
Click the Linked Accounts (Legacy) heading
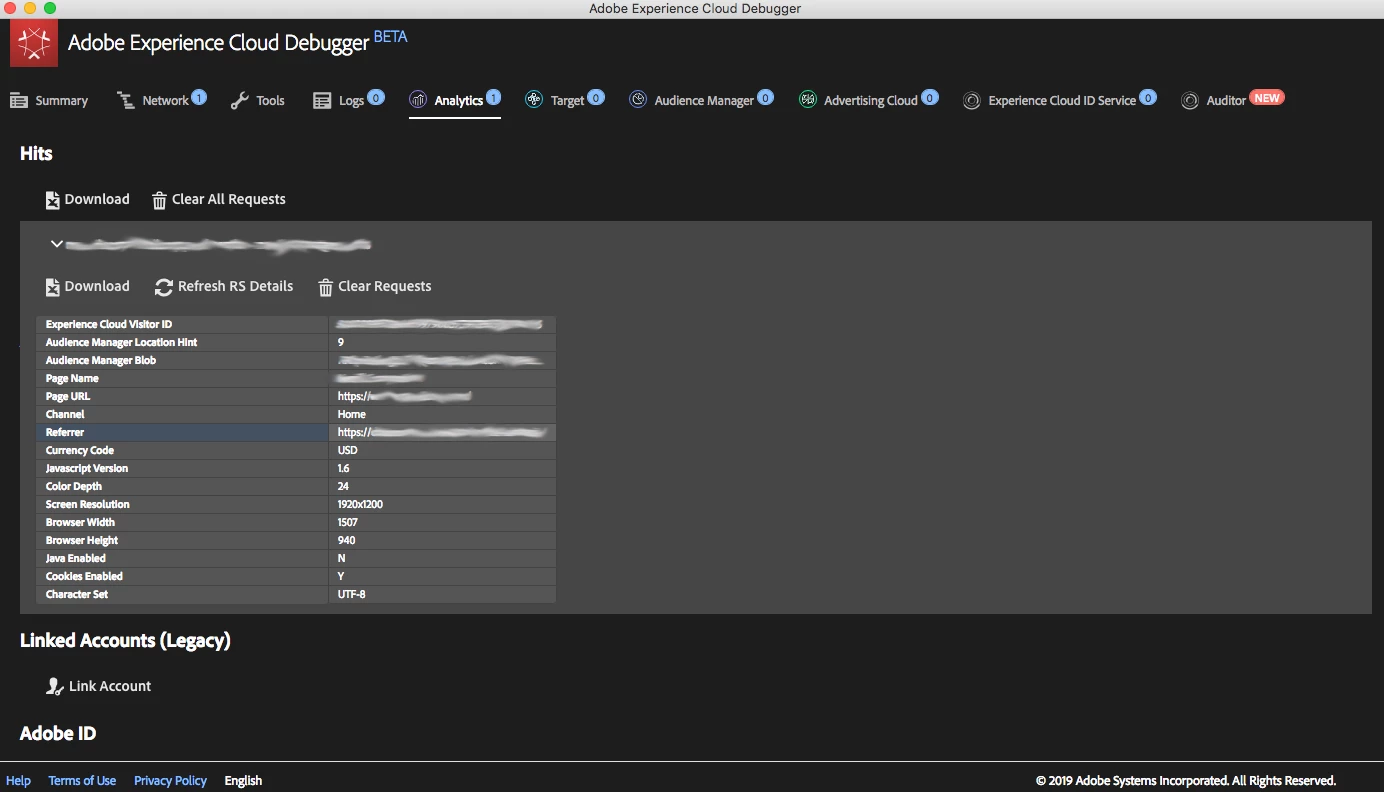125,641
